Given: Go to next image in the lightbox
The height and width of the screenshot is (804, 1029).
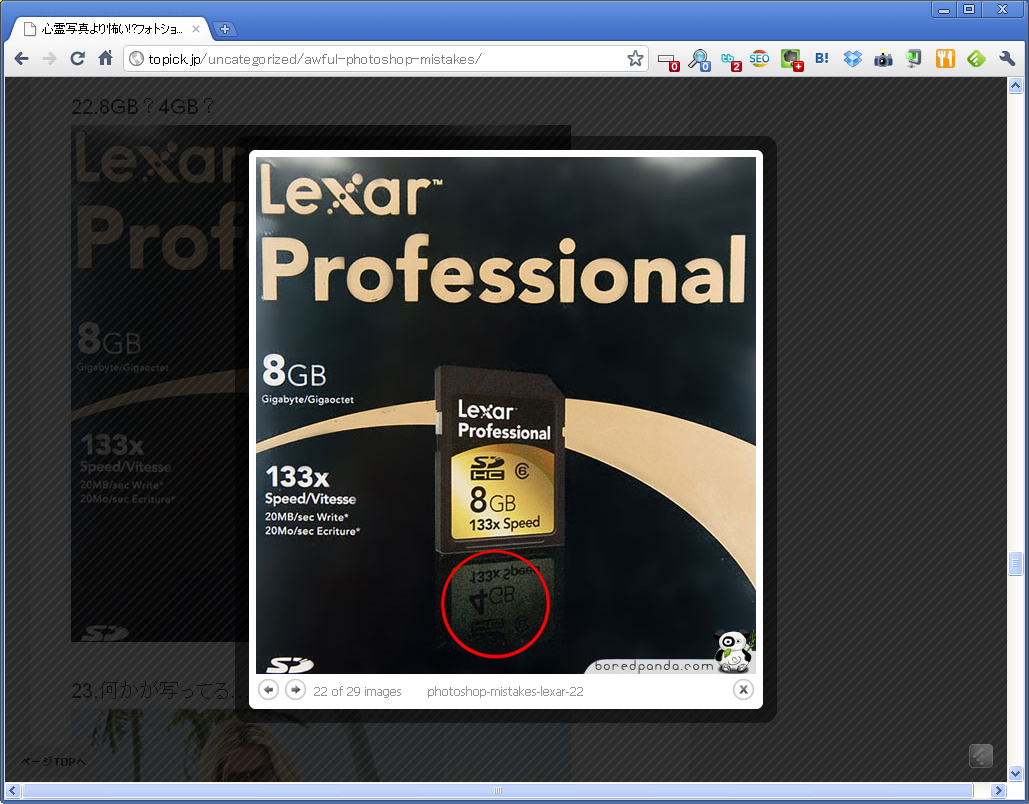Looking at the screenshot, I should pyautogui.click(x=295, y=690).
